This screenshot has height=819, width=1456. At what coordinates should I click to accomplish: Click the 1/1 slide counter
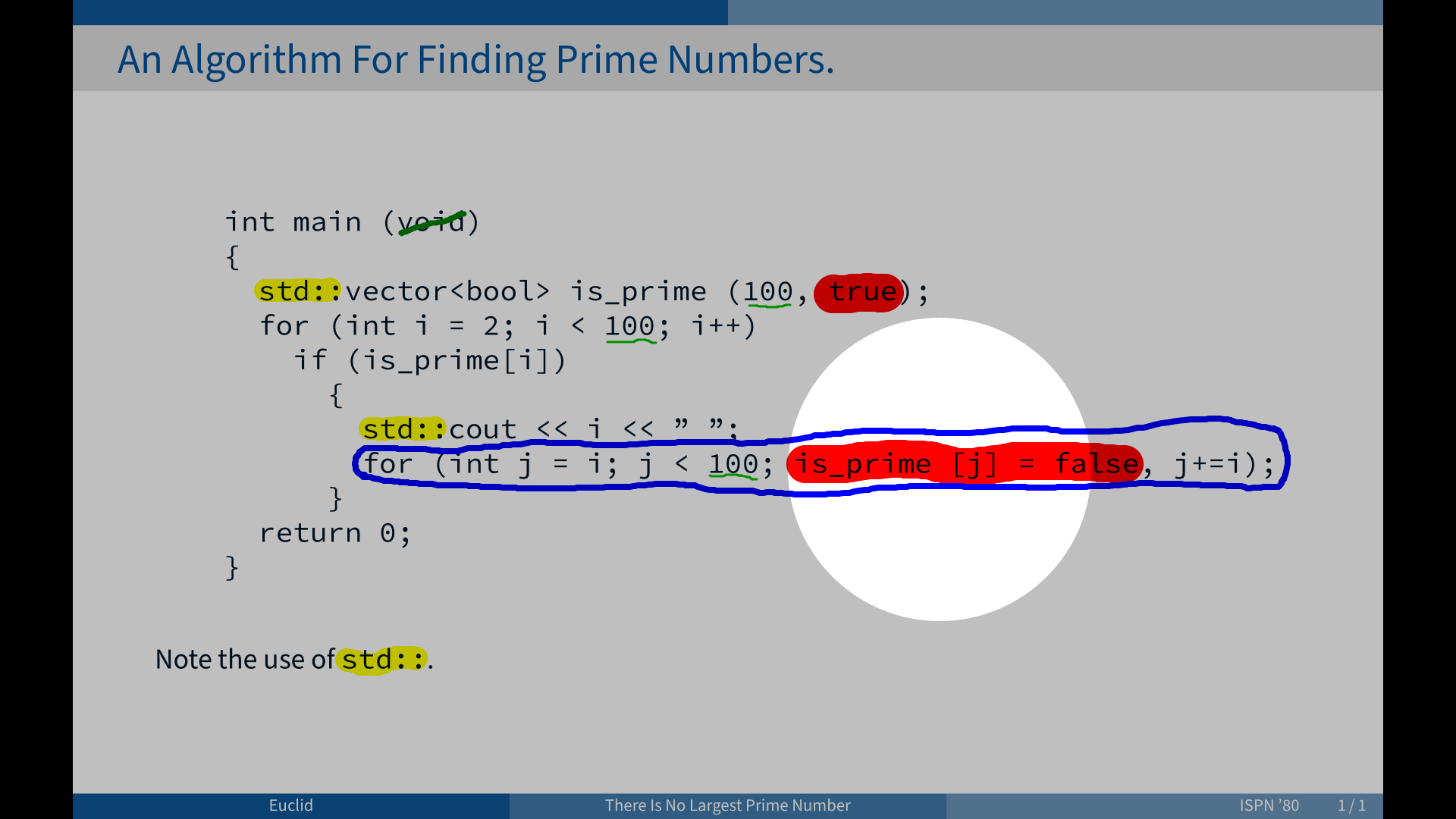1351,805
